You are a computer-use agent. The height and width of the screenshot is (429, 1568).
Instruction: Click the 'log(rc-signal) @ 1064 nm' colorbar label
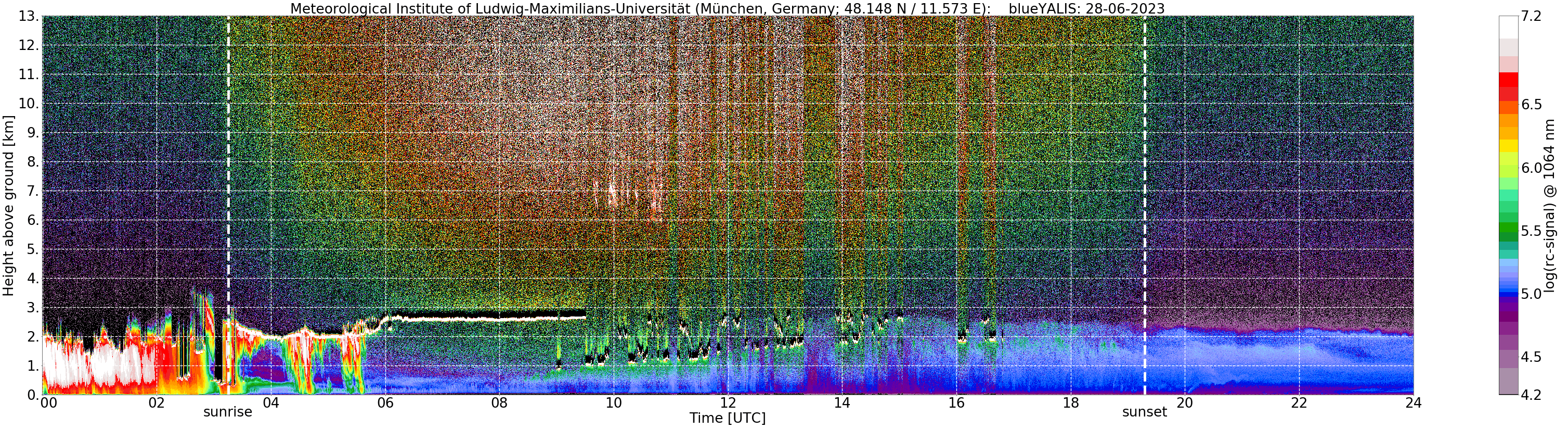(x=1550, y=205)
